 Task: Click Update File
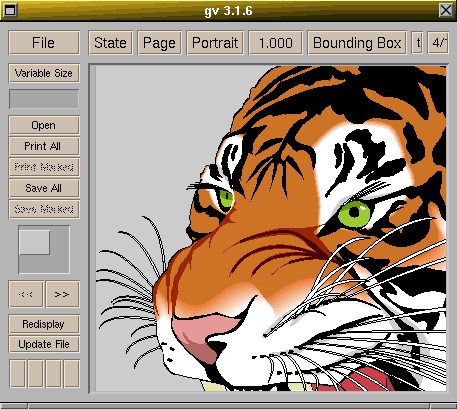pos(44,344)
